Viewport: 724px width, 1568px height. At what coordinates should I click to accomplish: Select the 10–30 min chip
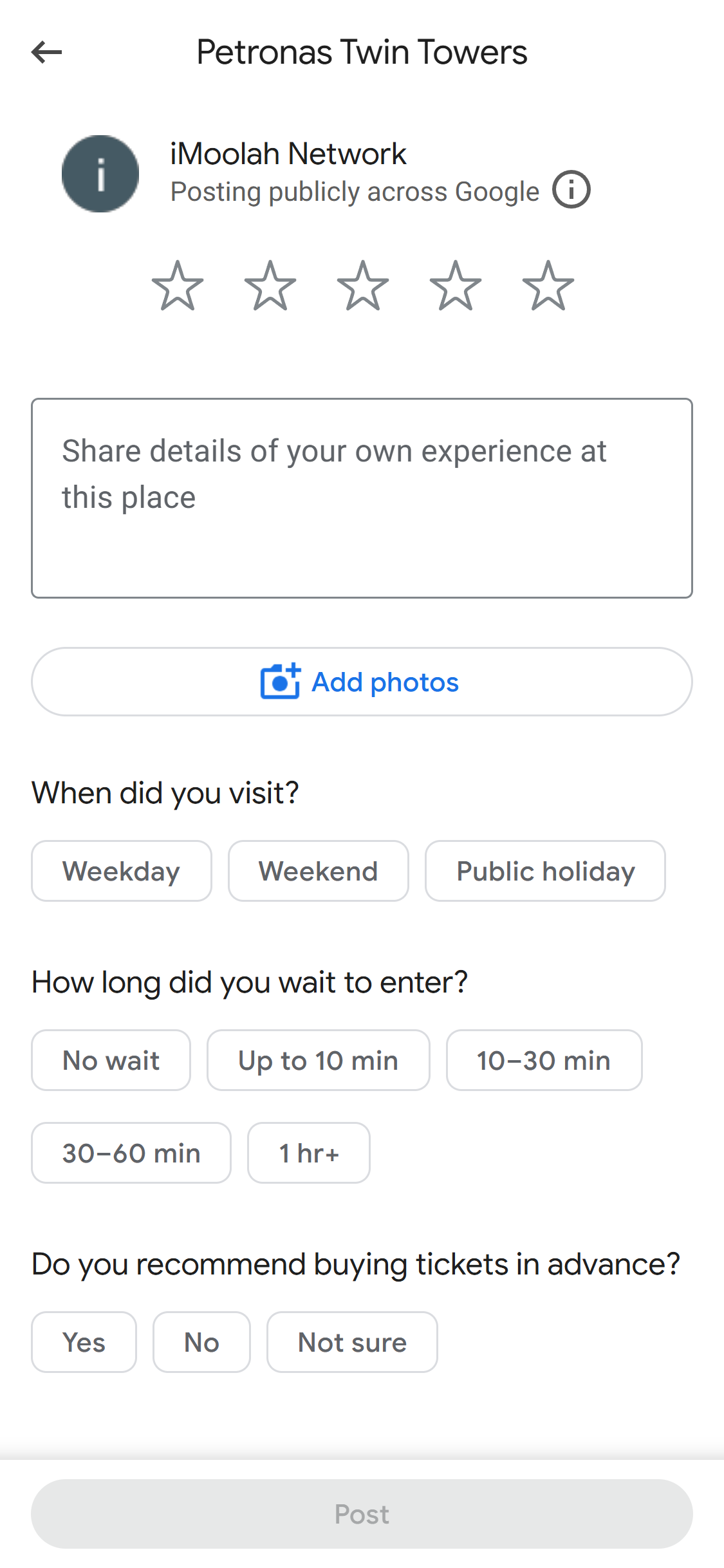544,1060
